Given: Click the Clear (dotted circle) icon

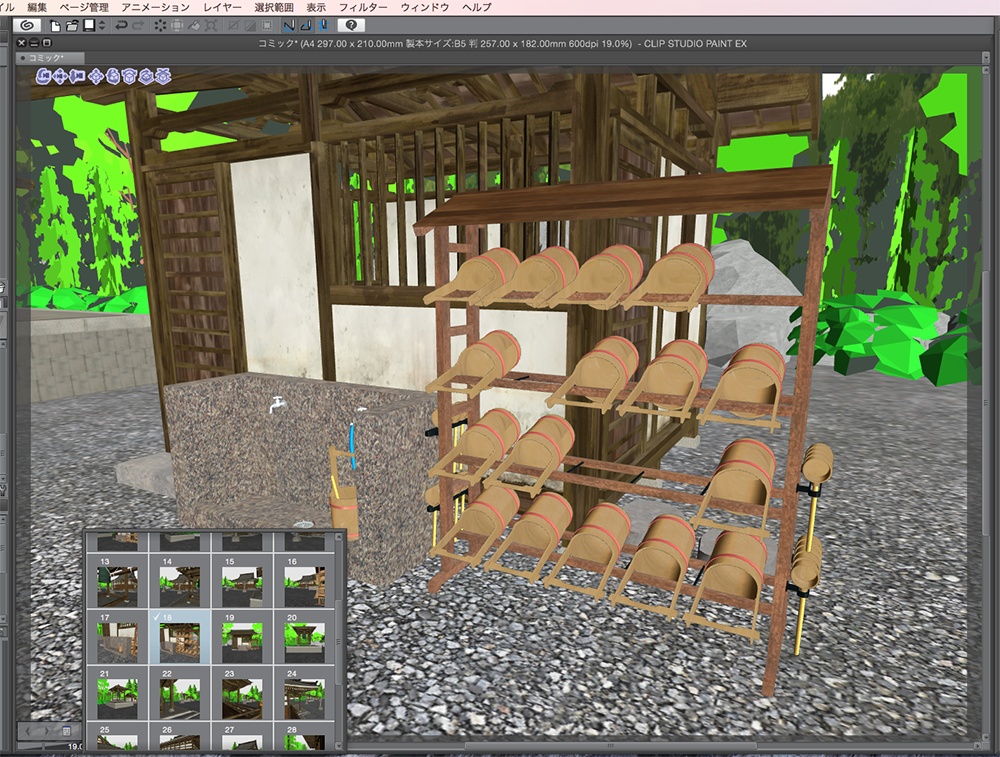Looking at the screenshot, I should [160, 26].
